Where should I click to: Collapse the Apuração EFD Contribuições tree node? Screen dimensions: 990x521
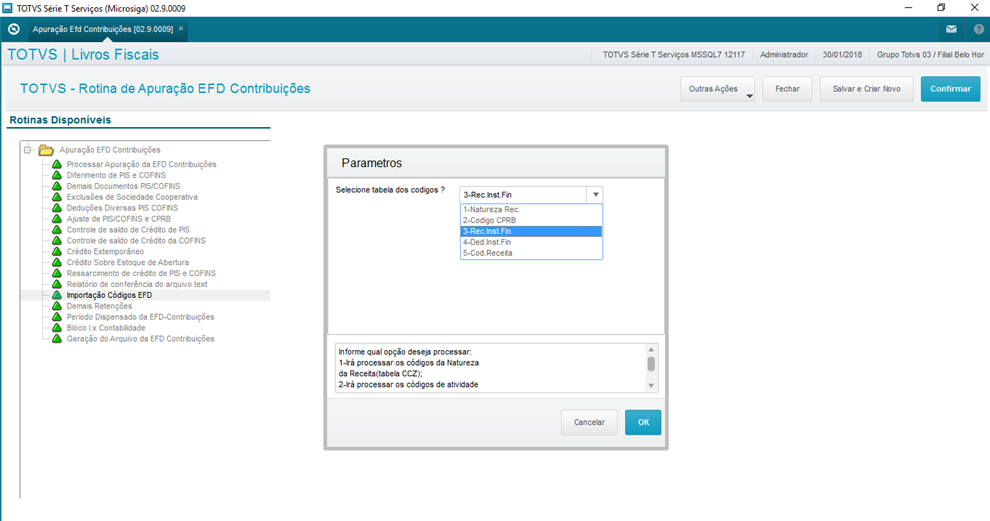click(x=27, y=150)
